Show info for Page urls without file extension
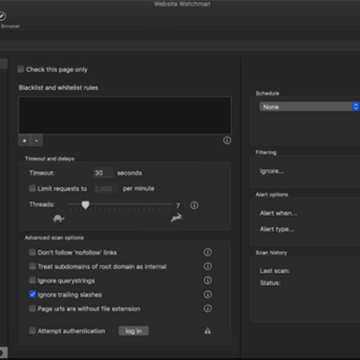Image resolution: width=360 pixels, height=360 pixels. coord(208,308)
